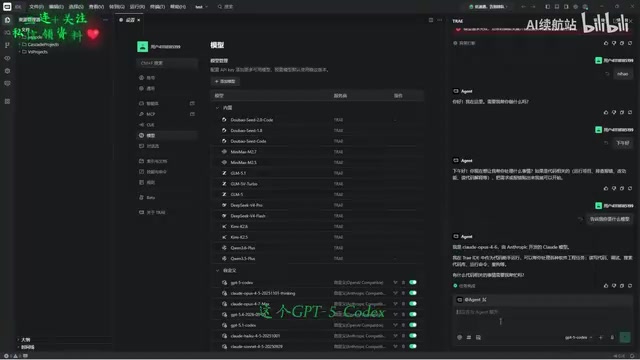Image resolution: width=640 pixels, height=360 pixels.
Task: Click the retry arrow beside the '下午好' user message
Action: pyautogui.click(x=606, y=143)
